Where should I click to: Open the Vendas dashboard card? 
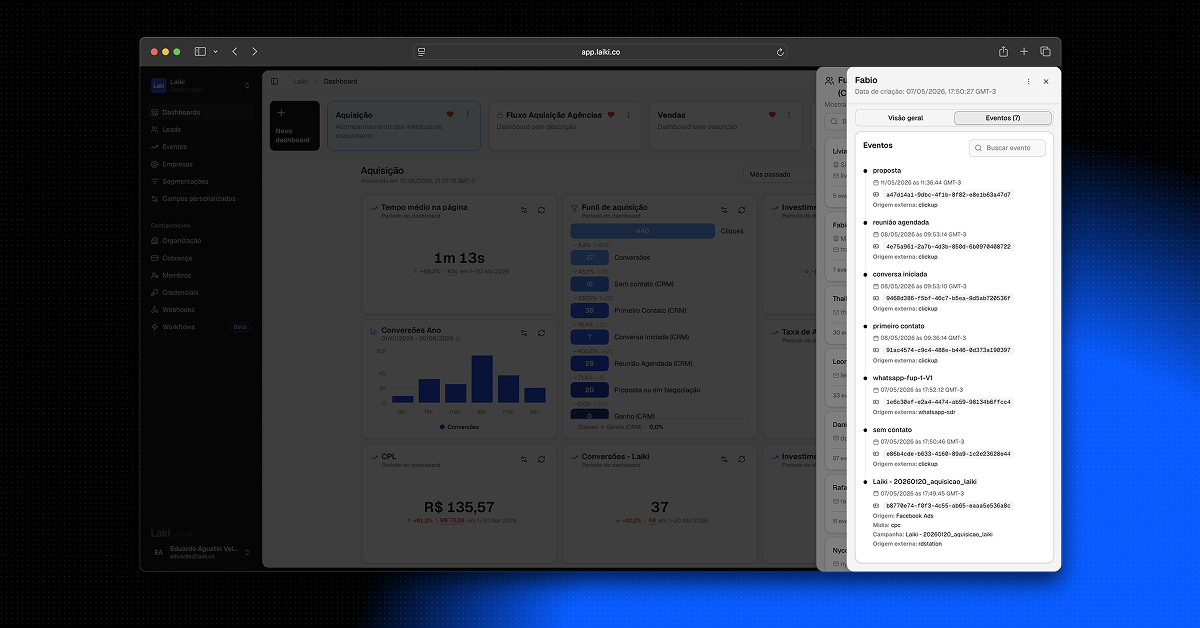726,126
